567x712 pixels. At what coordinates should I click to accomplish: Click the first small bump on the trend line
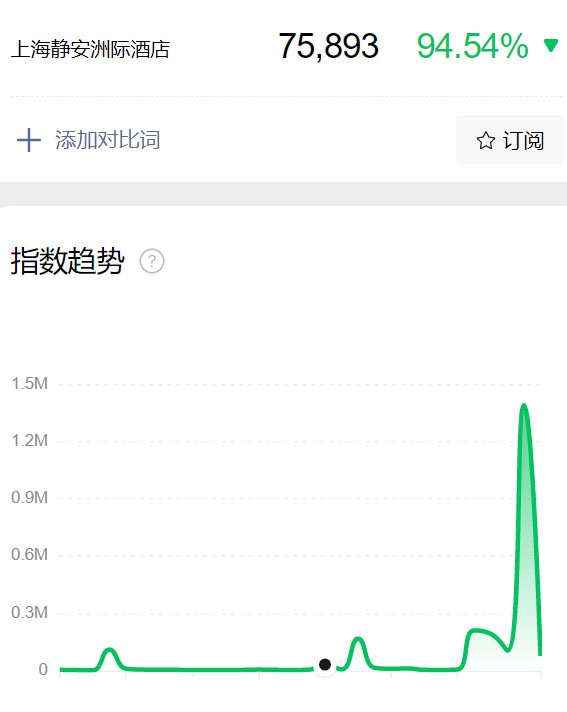pyautogui.click(x=109, y=650)
